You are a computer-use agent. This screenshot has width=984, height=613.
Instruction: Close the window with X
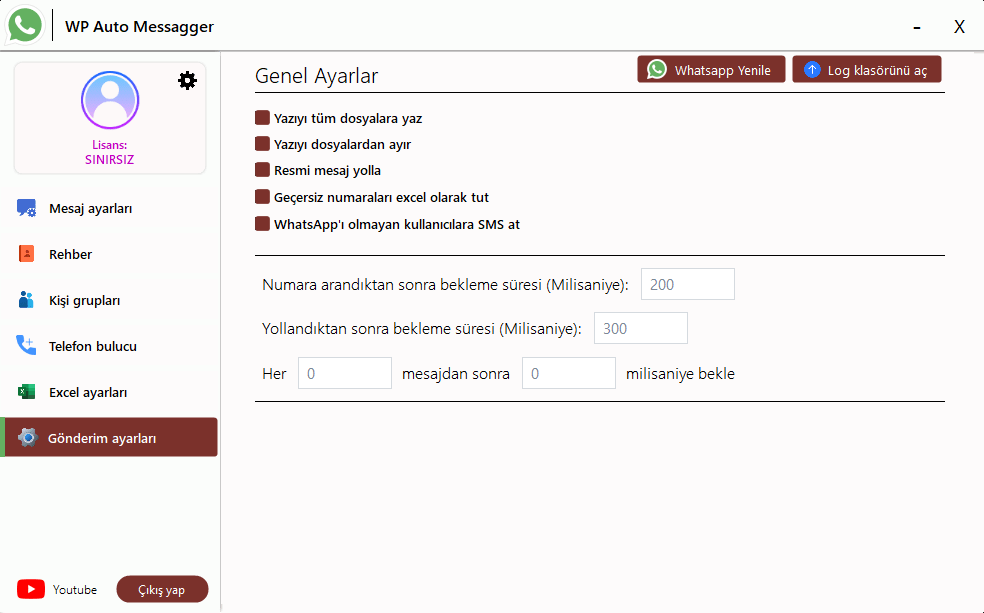pyautogui.click(x=959, y=26)
